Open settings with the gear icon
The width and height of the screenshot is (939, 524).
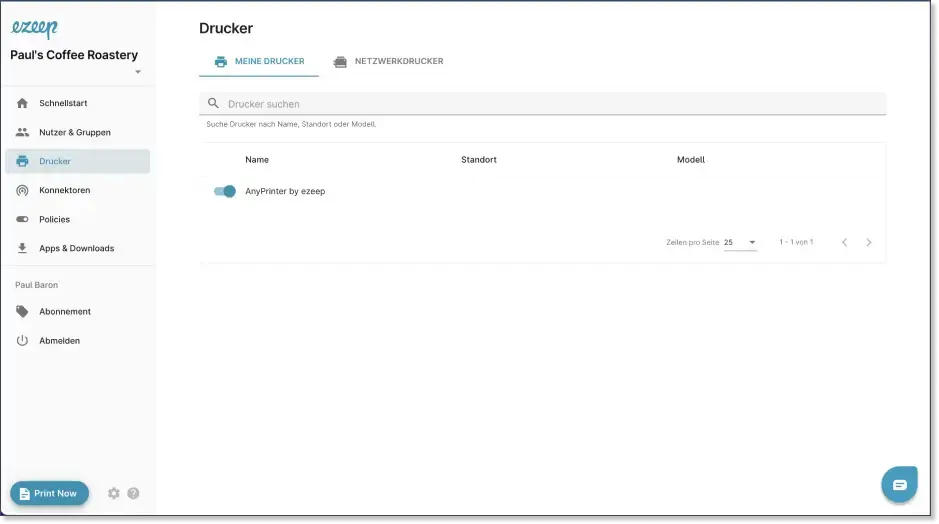tap(113, 493)
